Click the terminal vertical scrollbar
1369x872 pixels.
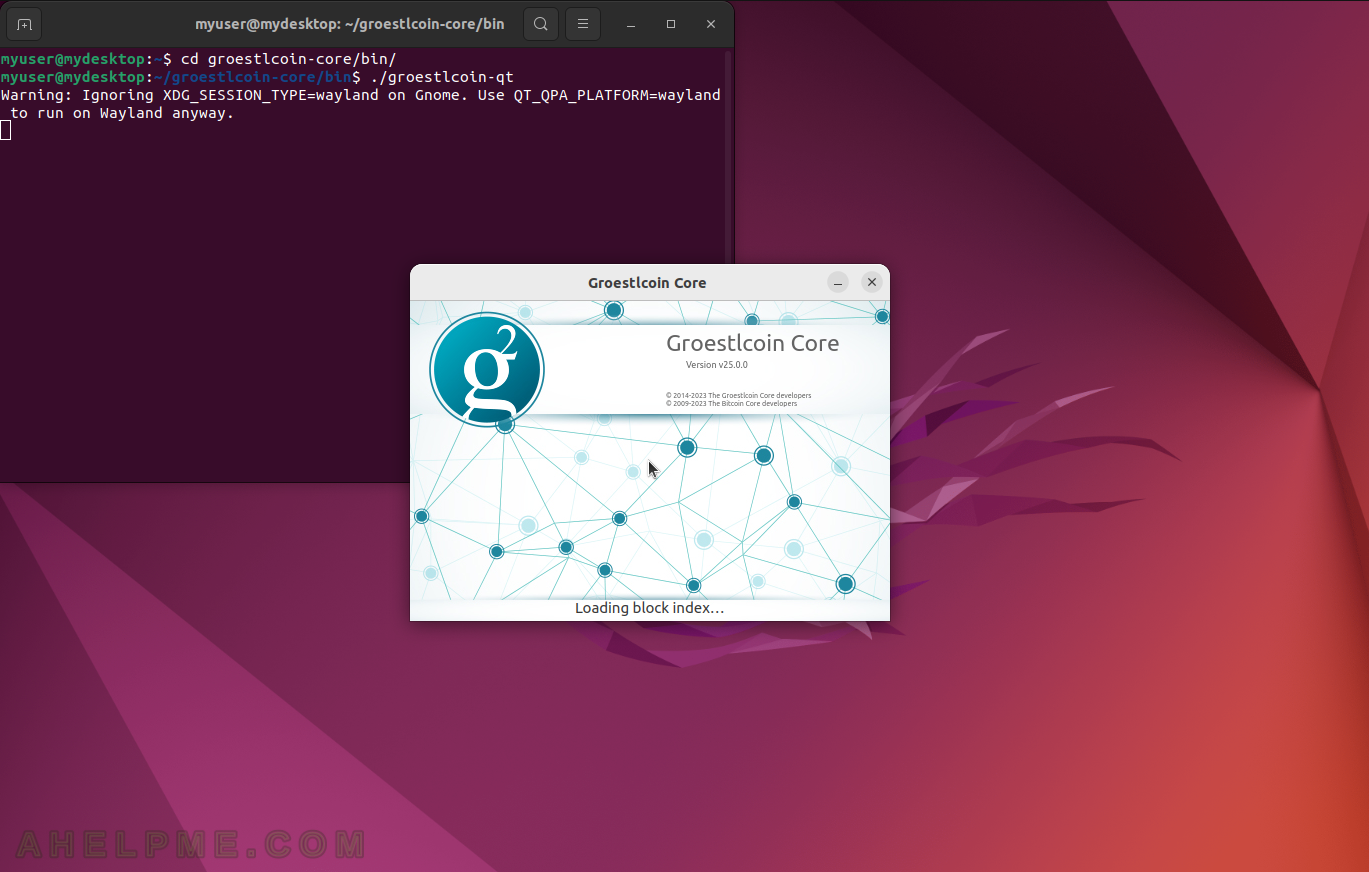(x=729, y=265)
